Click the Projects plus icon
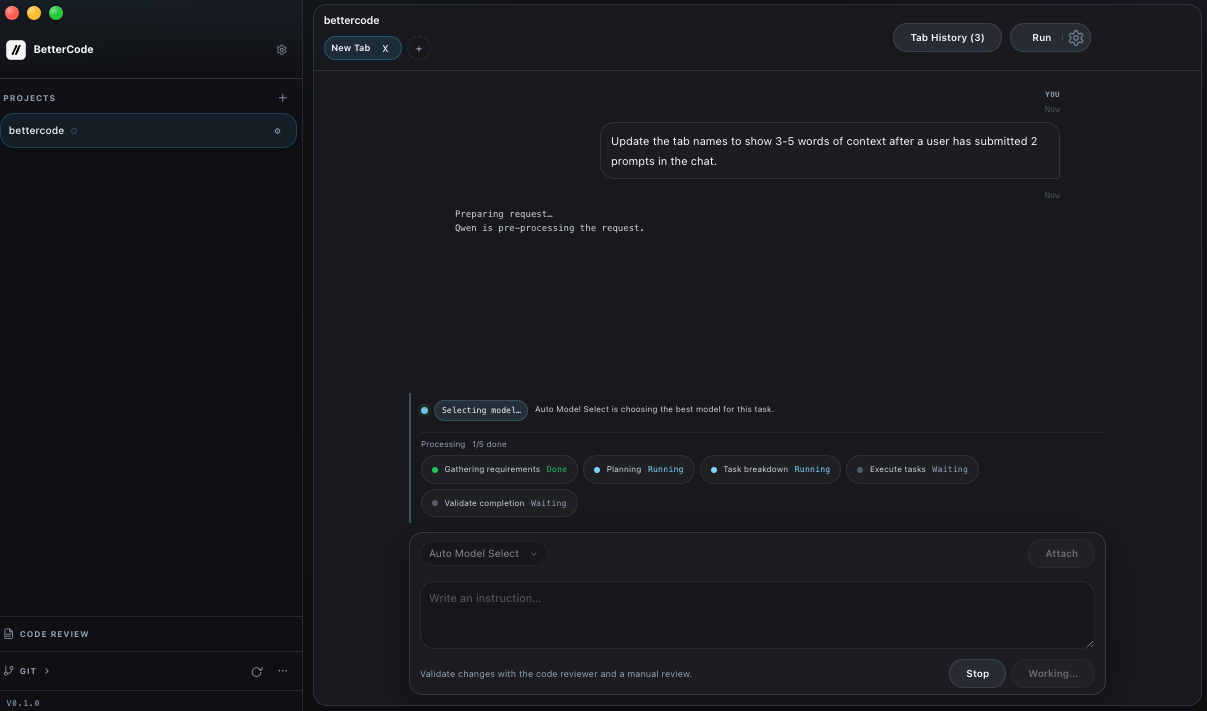Image resolution: width=1207 pixels, height=711 pixels. click(282, 97)
